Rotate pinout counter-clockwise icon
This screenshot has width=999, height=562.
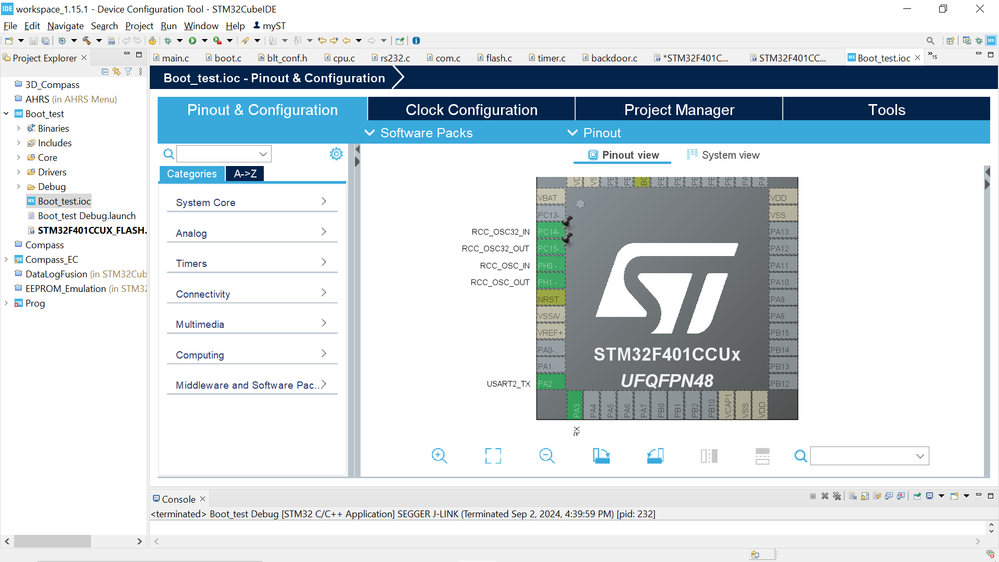pyautogui.click(x=655, y=456)
